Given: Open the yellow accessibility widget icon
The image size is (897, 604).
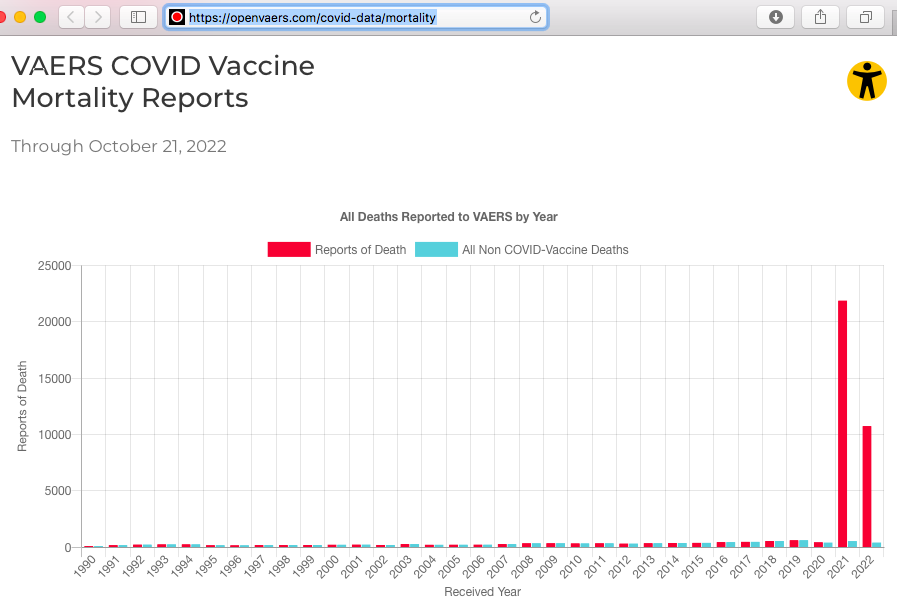Looking at the screenshot, I should 866,81.
